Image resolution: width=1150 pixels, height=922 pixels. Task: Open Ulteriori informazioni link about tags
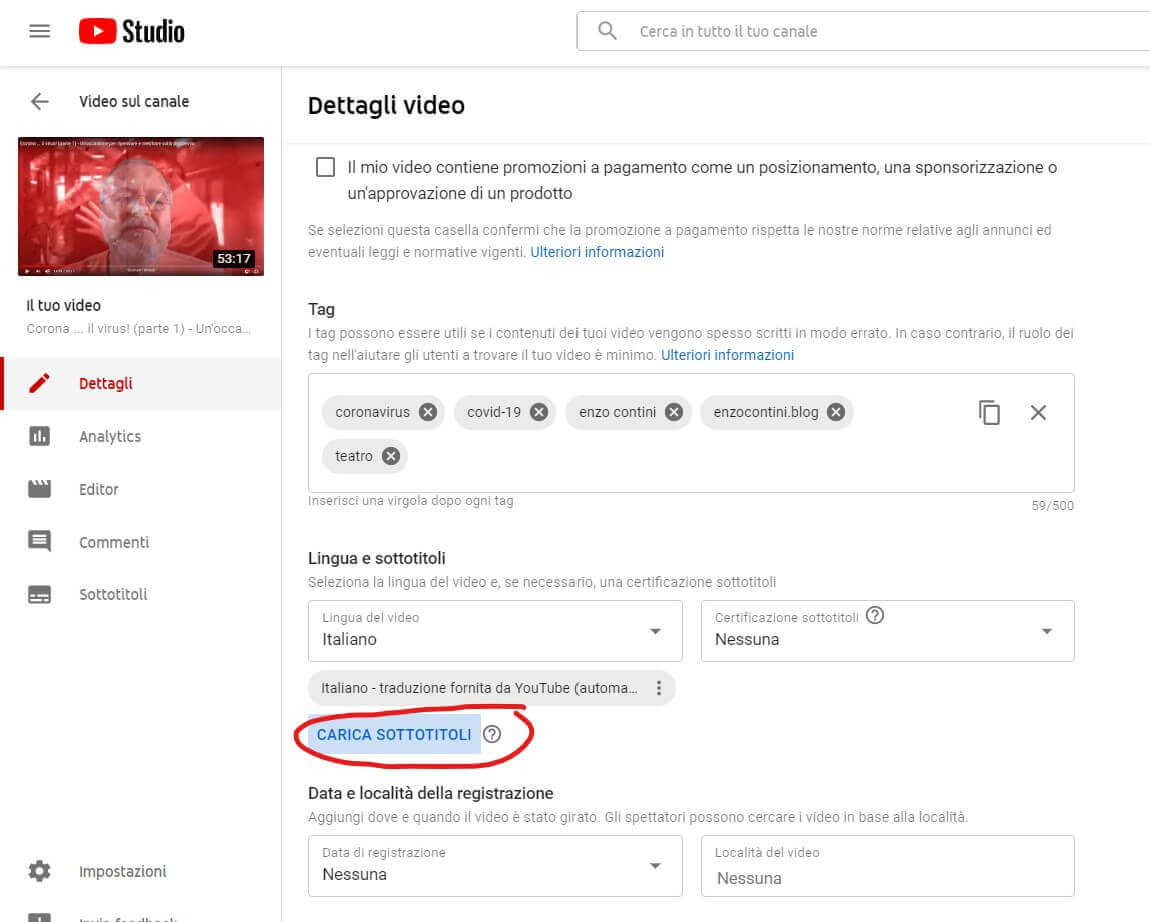click(x=727, y=355)
